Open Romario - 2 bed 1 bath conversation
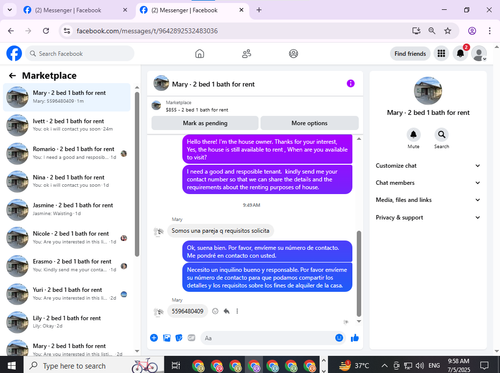 pos(67,153)
